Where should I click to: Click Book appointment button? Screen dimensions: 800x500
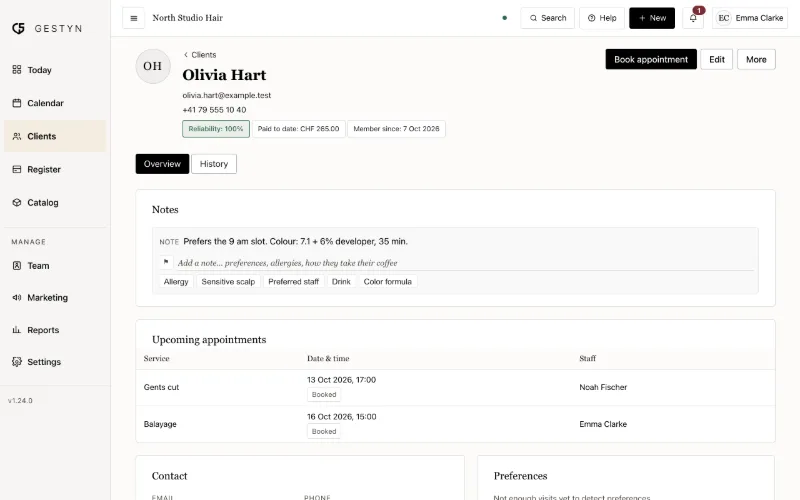coord(651,59)
